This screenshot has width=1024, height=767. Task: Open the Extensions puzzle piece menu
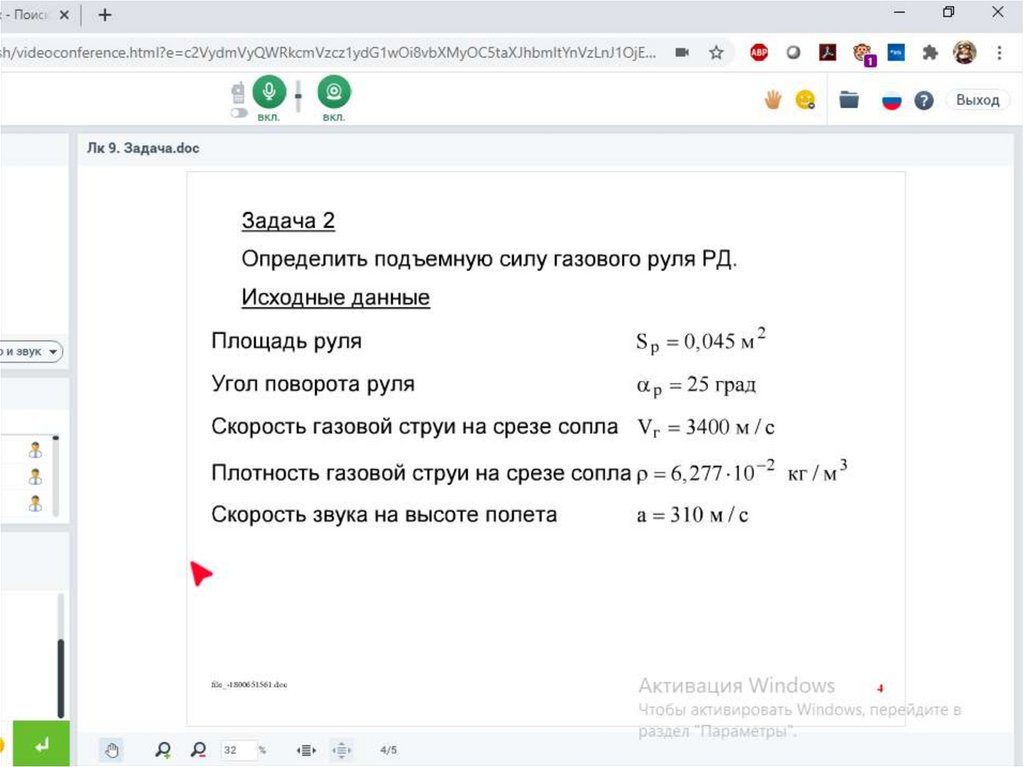(x=930, y=53)
